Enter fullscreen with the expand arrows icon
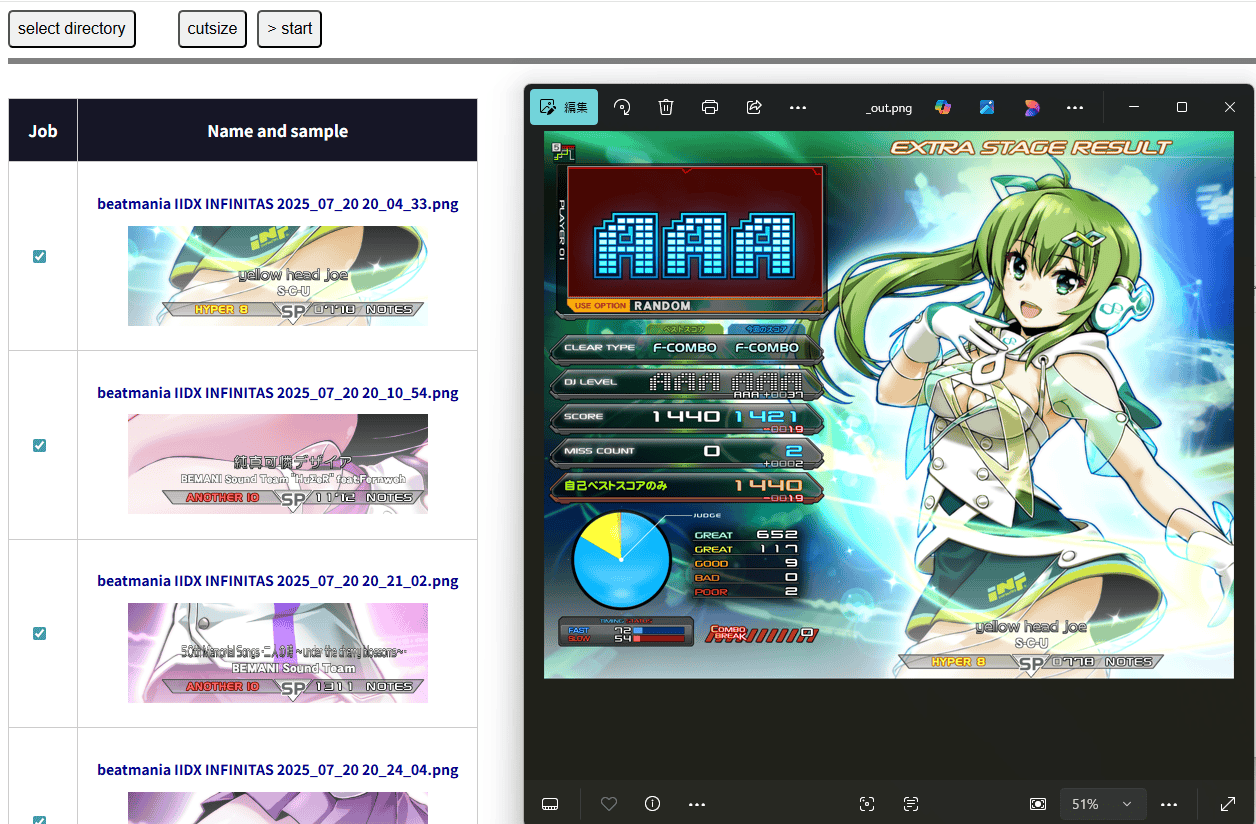 click(x=1228, y=804)
